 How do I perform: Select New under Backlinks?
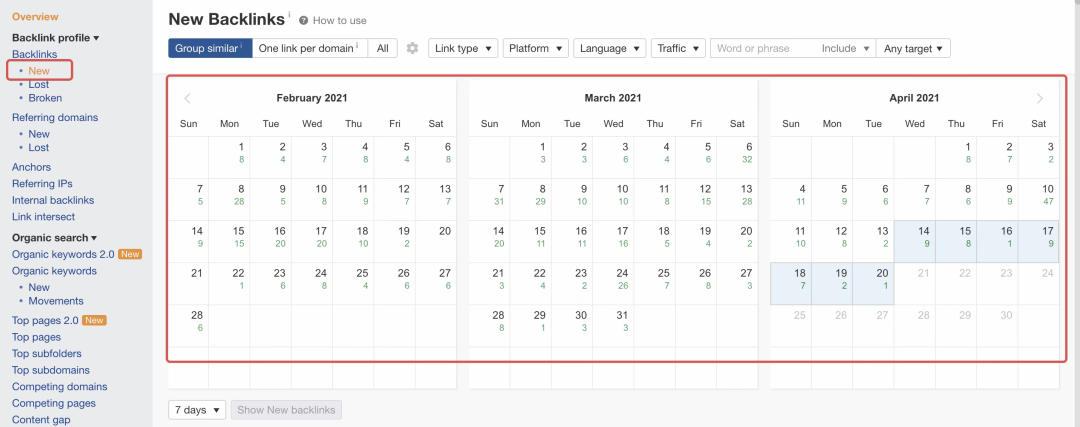tap(39, 71)
